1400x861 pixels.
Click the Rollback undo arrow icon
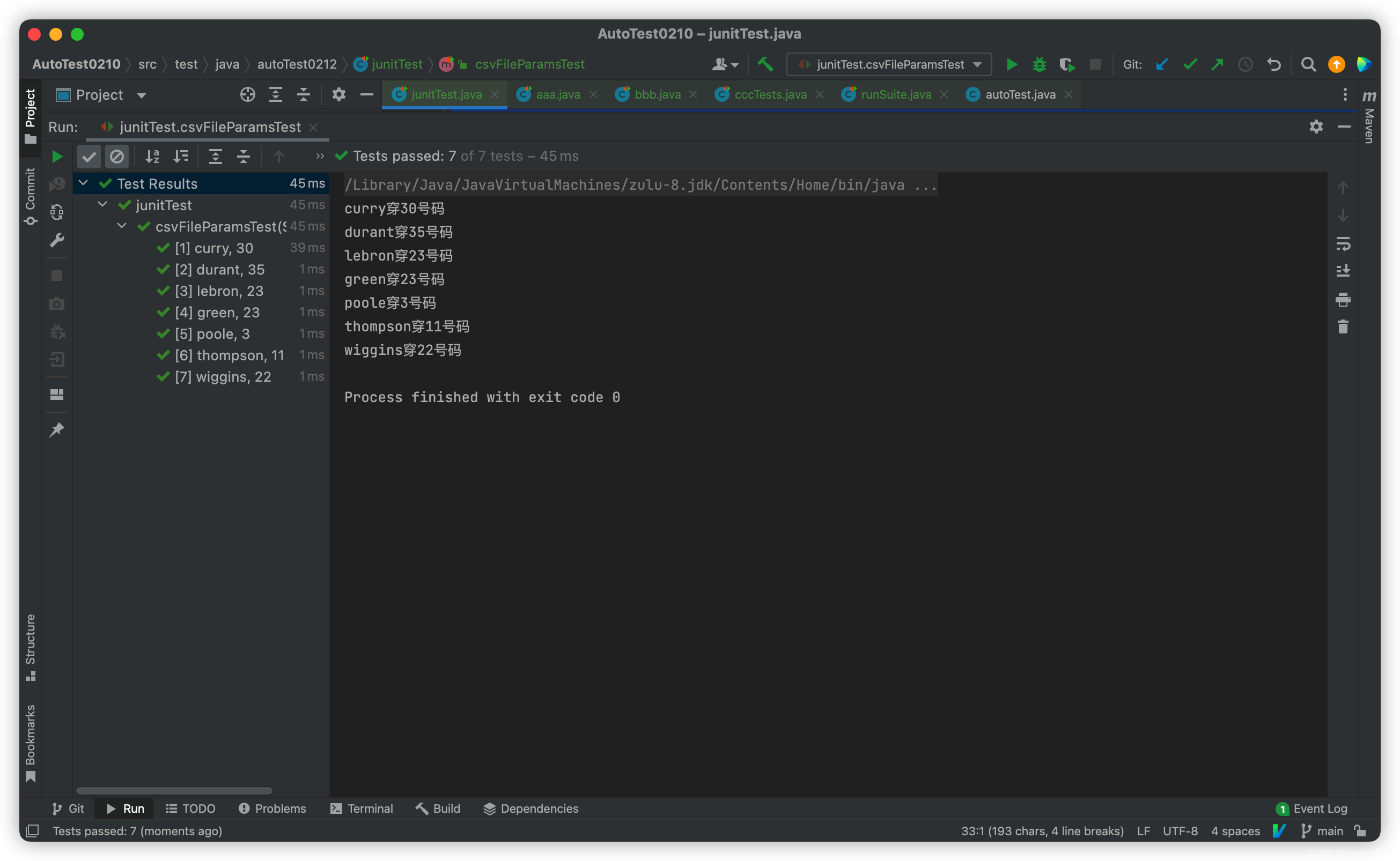[x=1274, y=64]
